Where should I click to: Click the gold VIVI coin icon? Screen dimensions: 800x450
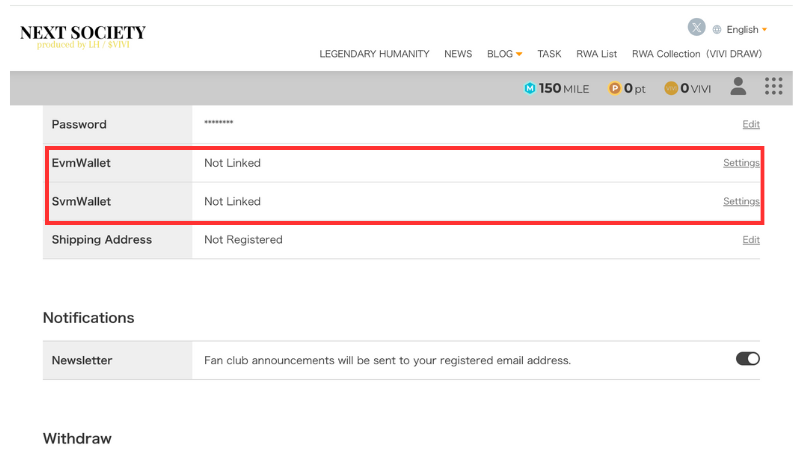(671, 88)
